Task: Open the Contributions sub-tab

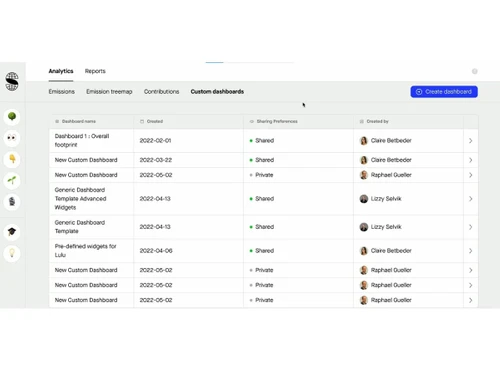Action: (x=162, y=92)
